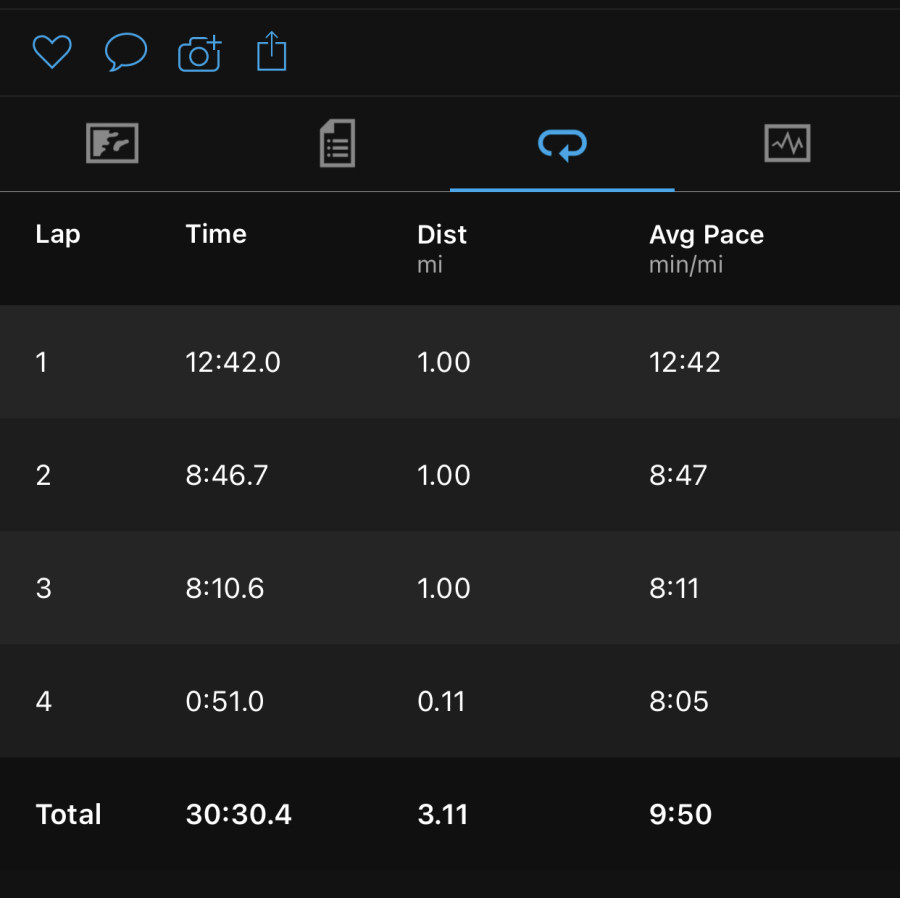
Task: Select lap 1 row
Action: 450,361
